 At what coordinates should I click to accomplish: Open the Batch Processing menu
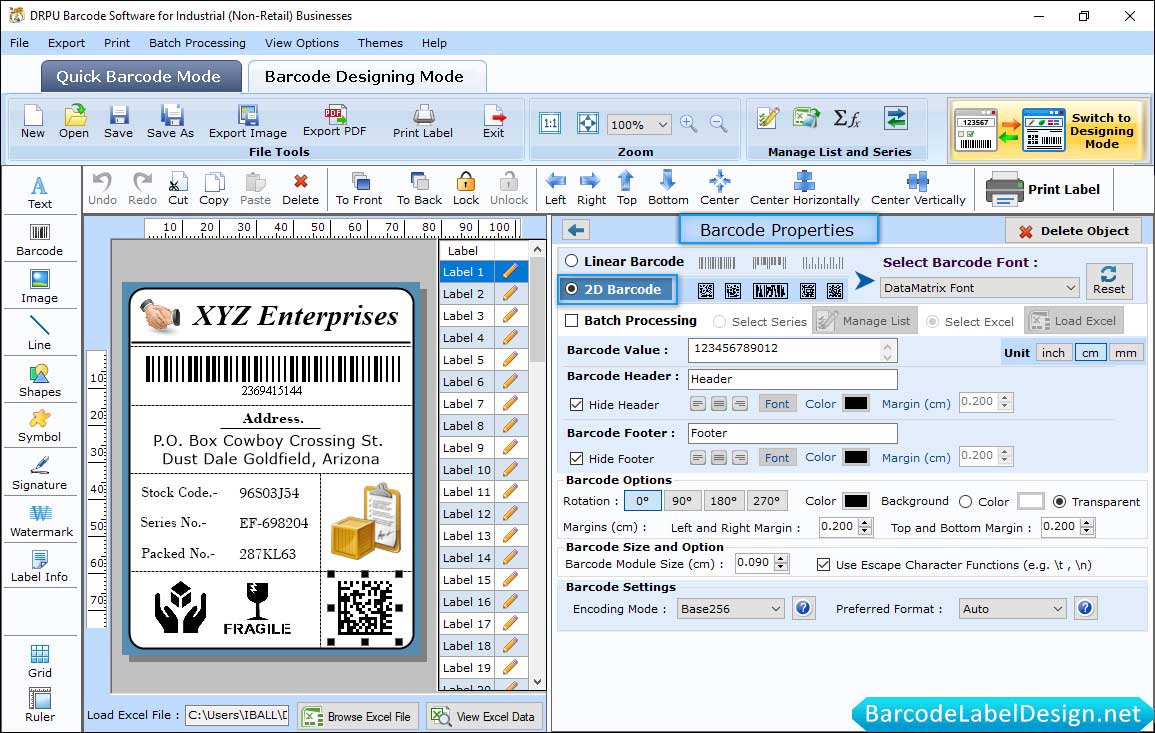point(197,43)
